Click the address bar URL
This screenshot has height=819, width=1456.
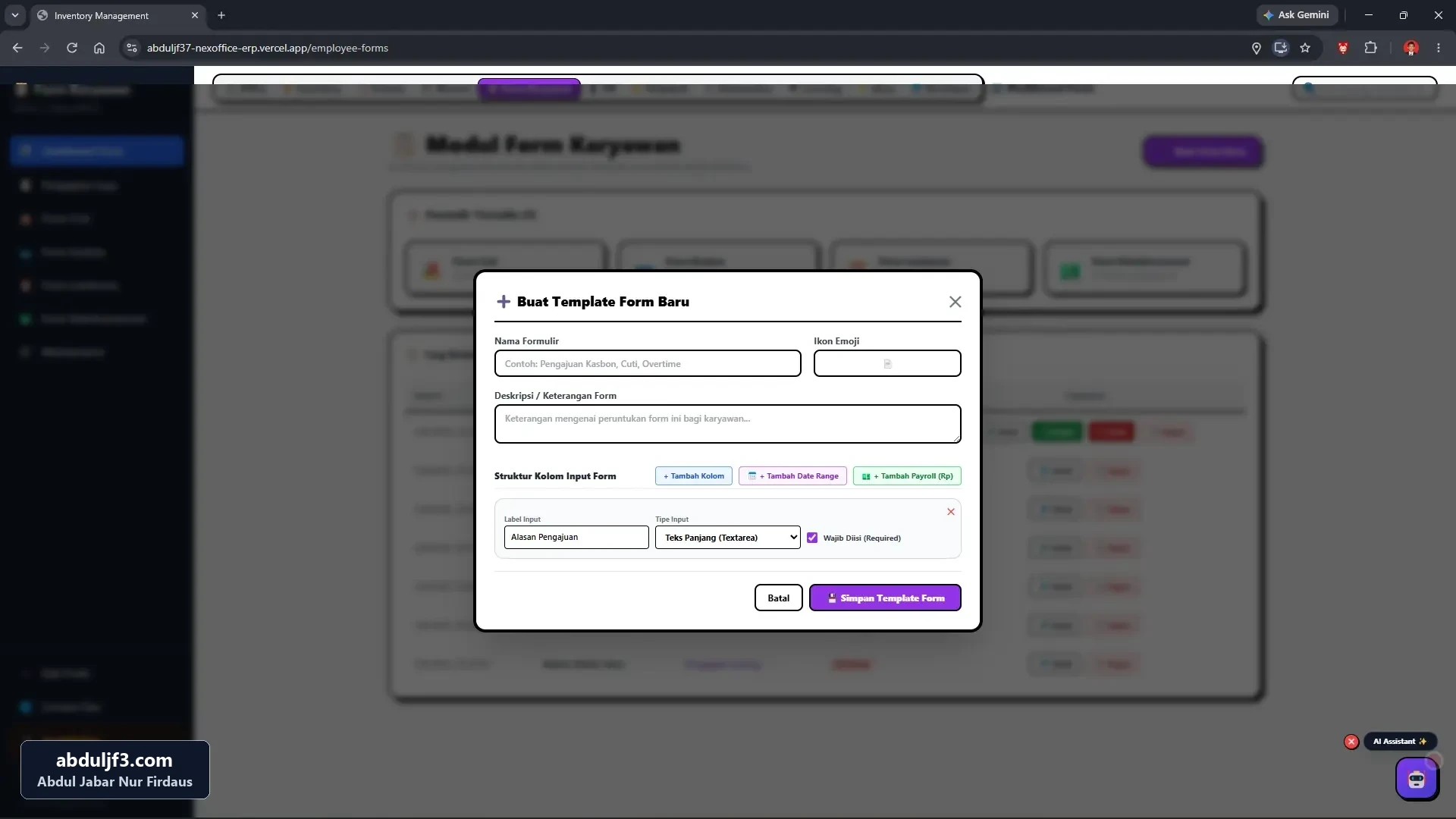point(267,48)
